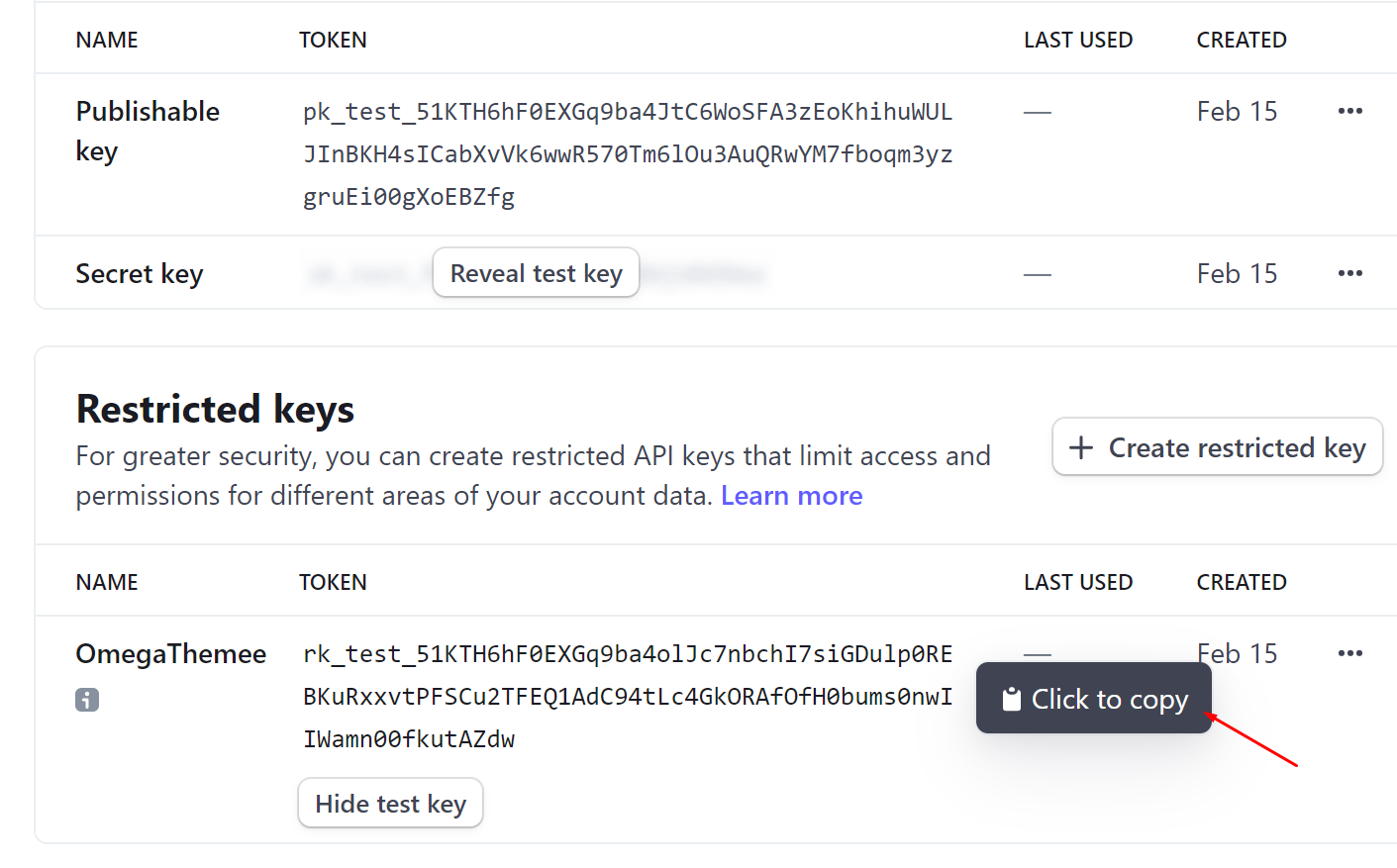Open the Learn more link
1397x868 pixels.
click(791, 496)
